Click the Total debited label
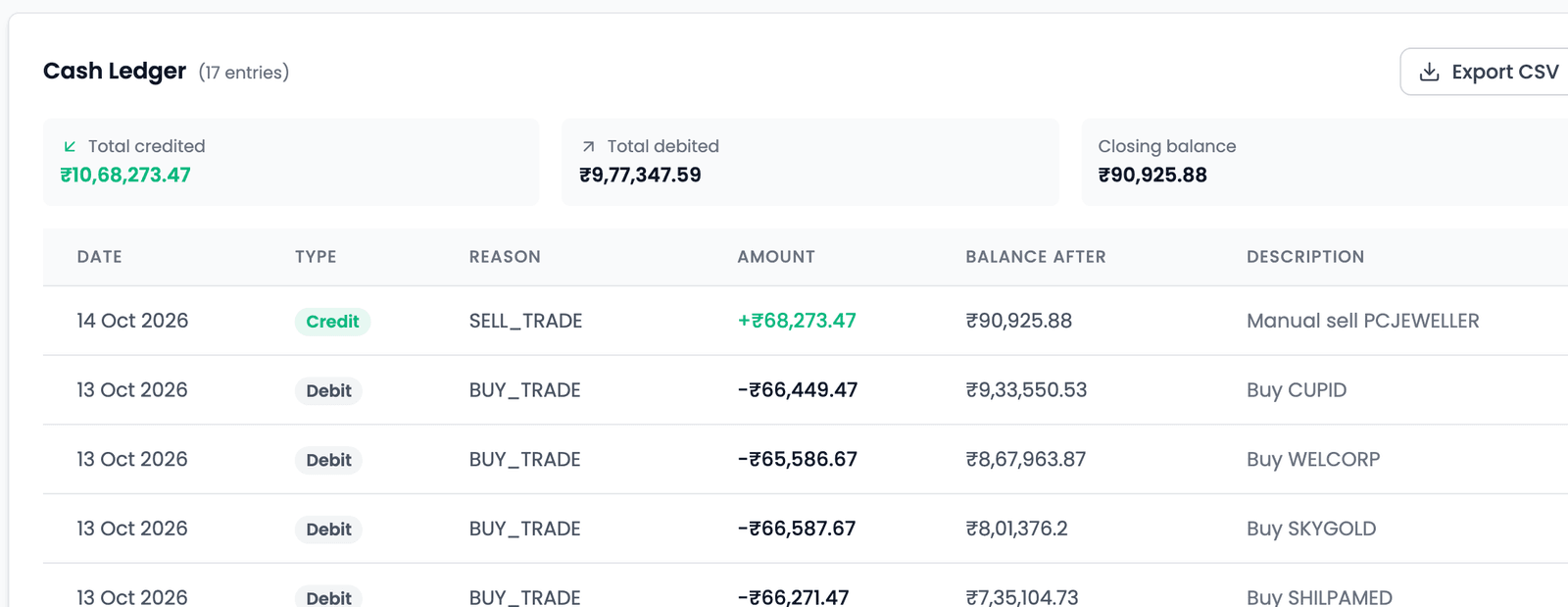This screenshot has height=607, width=1568. [x=663, y=146]
